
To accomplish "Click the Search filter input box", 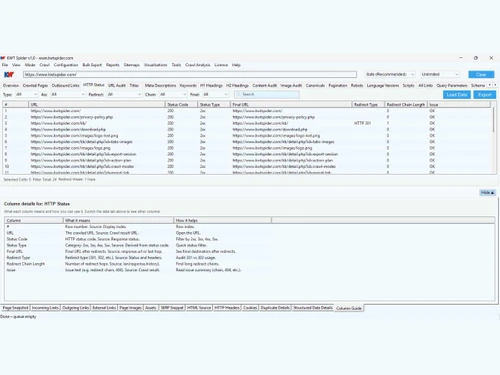I will (267, 94).
